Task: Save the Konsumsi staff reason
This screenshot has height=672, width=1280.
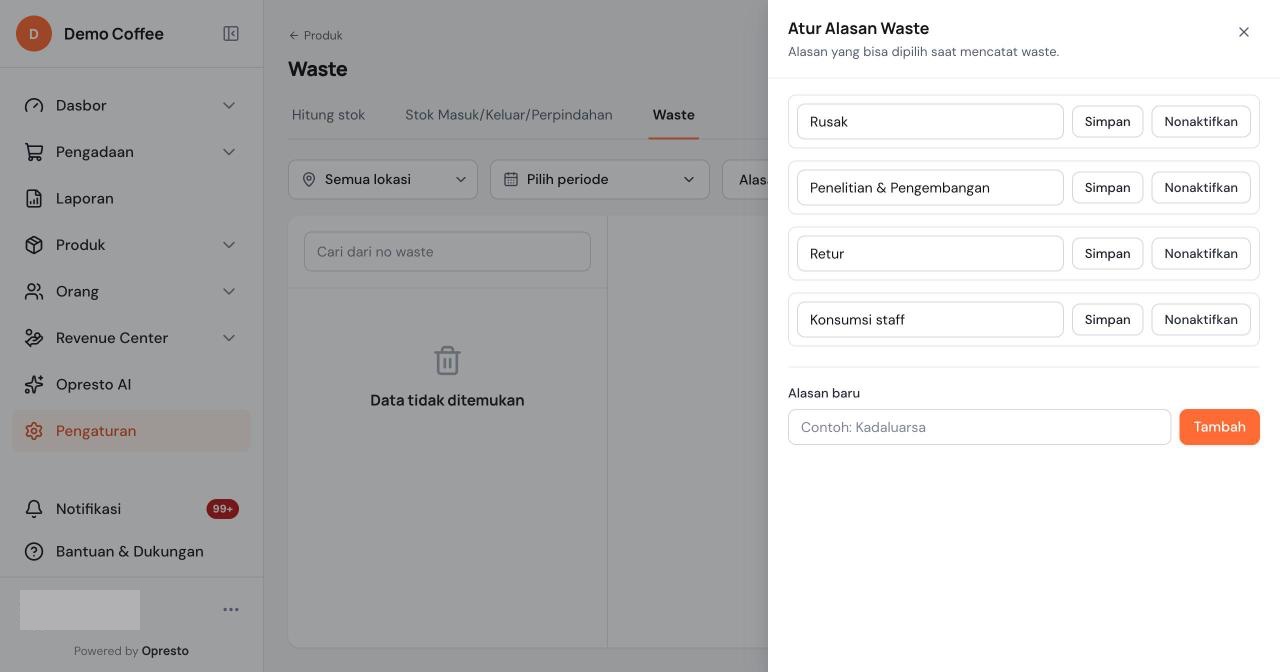Action: point(1108,320)
